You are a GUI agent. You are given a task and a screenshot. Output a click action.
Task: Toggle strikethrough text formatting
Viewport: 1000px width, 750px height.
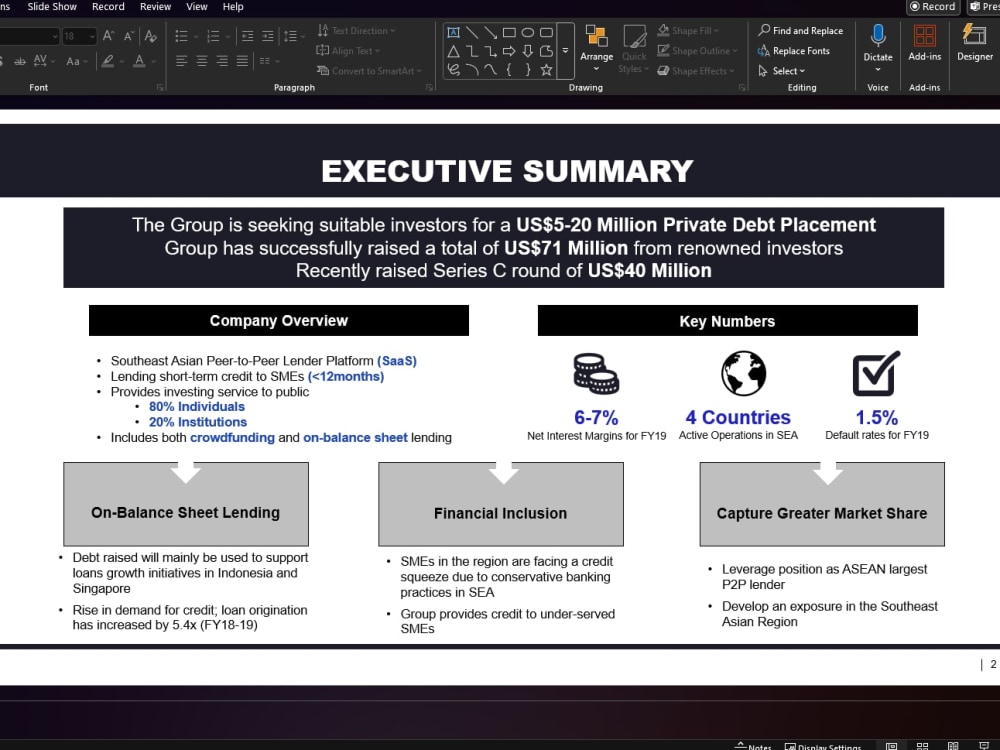[20, 61]
